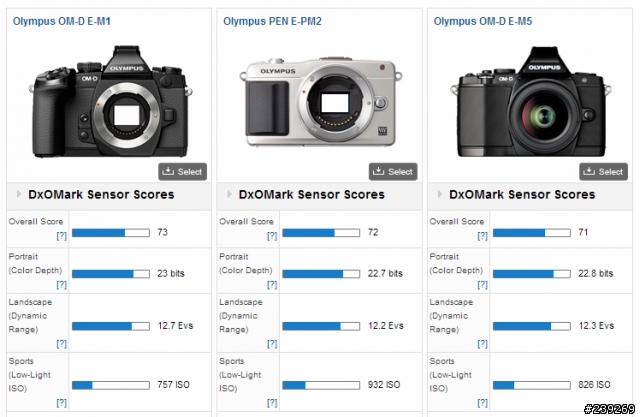Open Sports Low-Light ISO help [?] for E-PM2
This screenshot has height=417, width=640.
pos(272,403)
